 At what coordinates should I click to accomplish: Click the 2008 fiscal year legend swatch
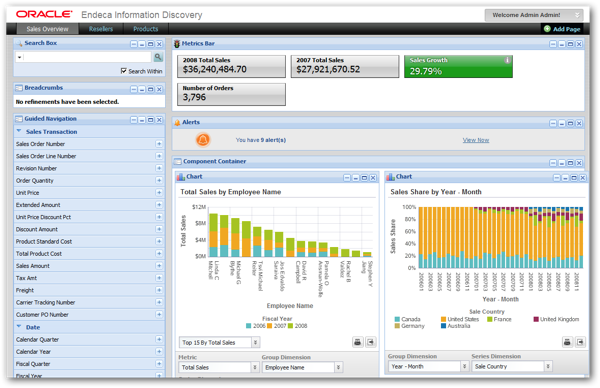(290, 326)
